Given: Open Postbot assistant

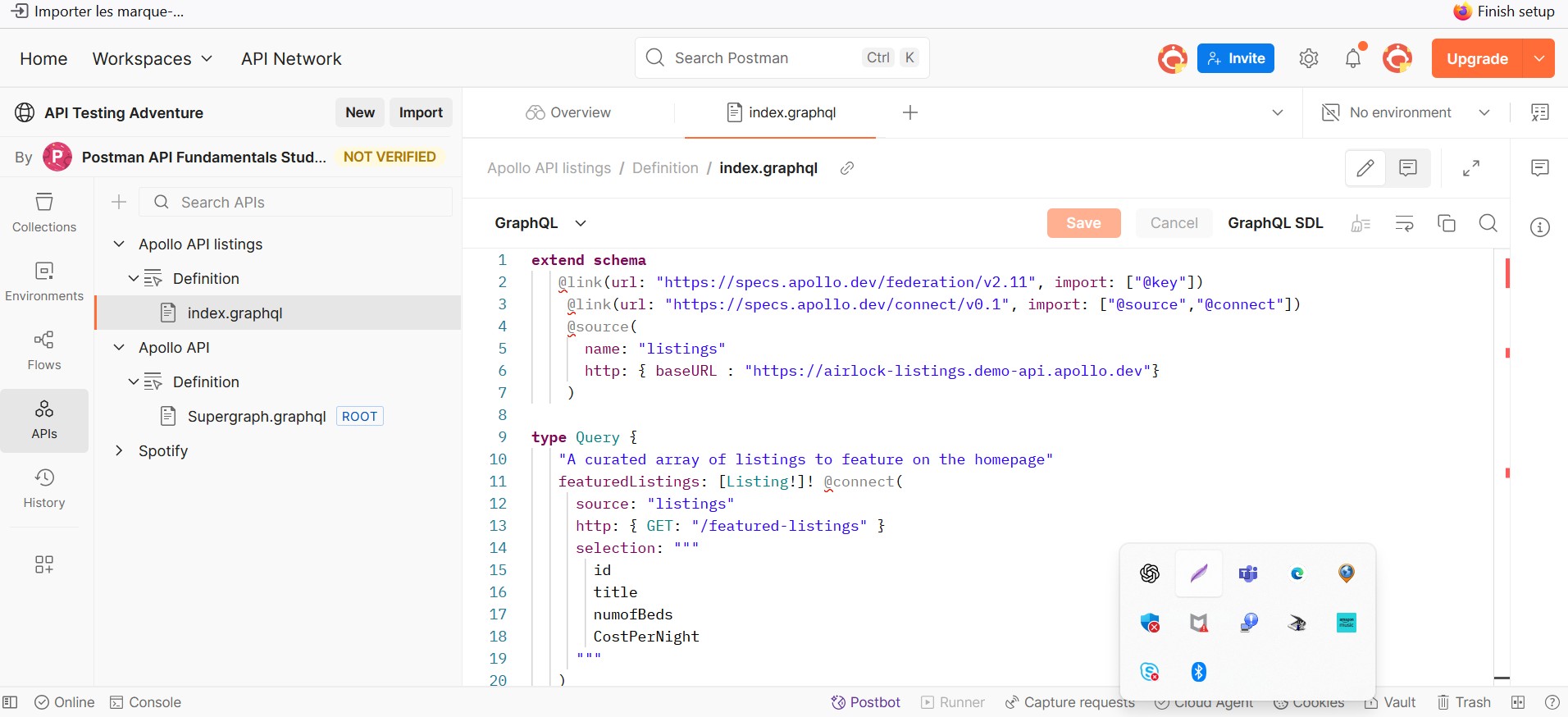Looking at the screenshot, I should coord(865,702).
